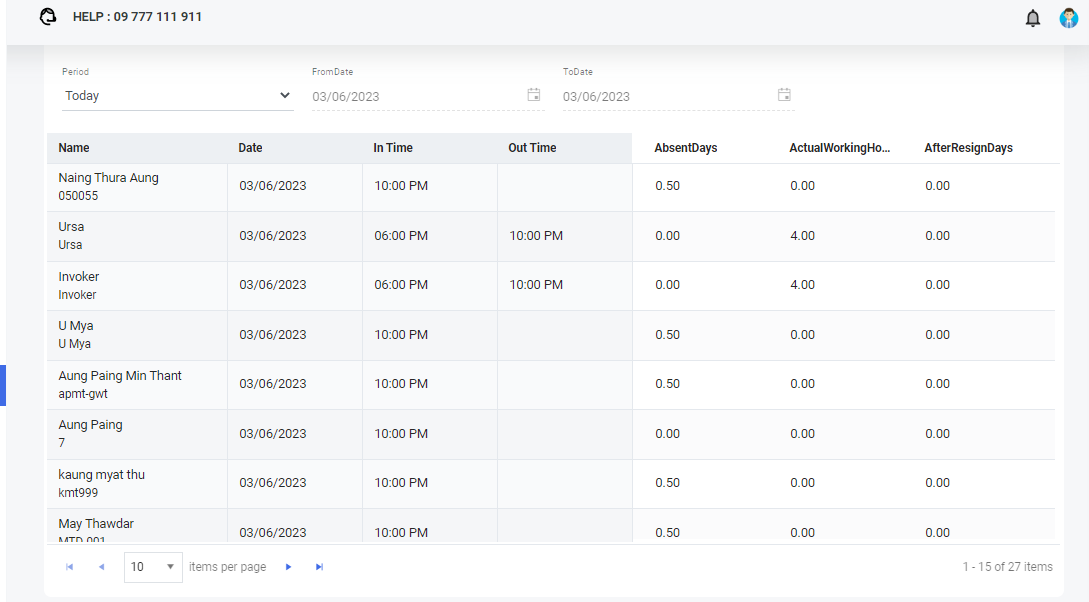This screenshot has height=602, width=1089.
Task: Expand the Period dropdown showing Today
Action: [177, 96]
